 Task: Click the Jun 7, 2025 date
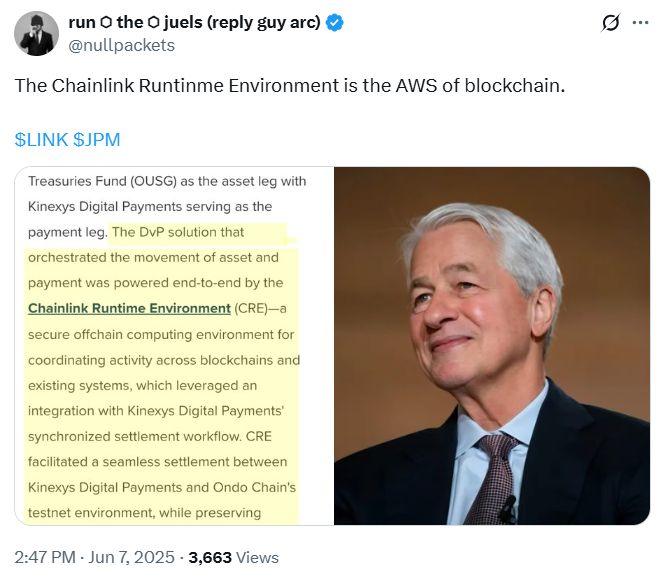pos(142,557)
